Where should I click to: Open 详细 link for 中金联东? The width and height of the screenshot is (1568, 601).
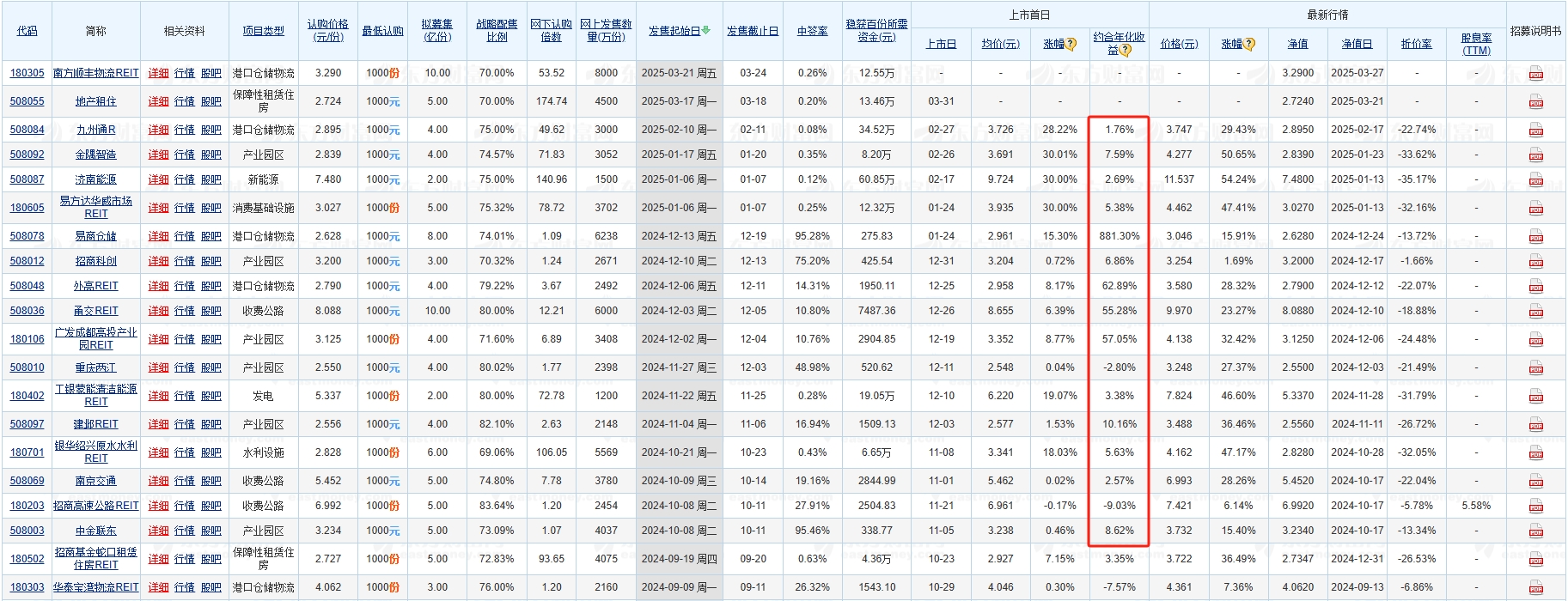[158, 531]
